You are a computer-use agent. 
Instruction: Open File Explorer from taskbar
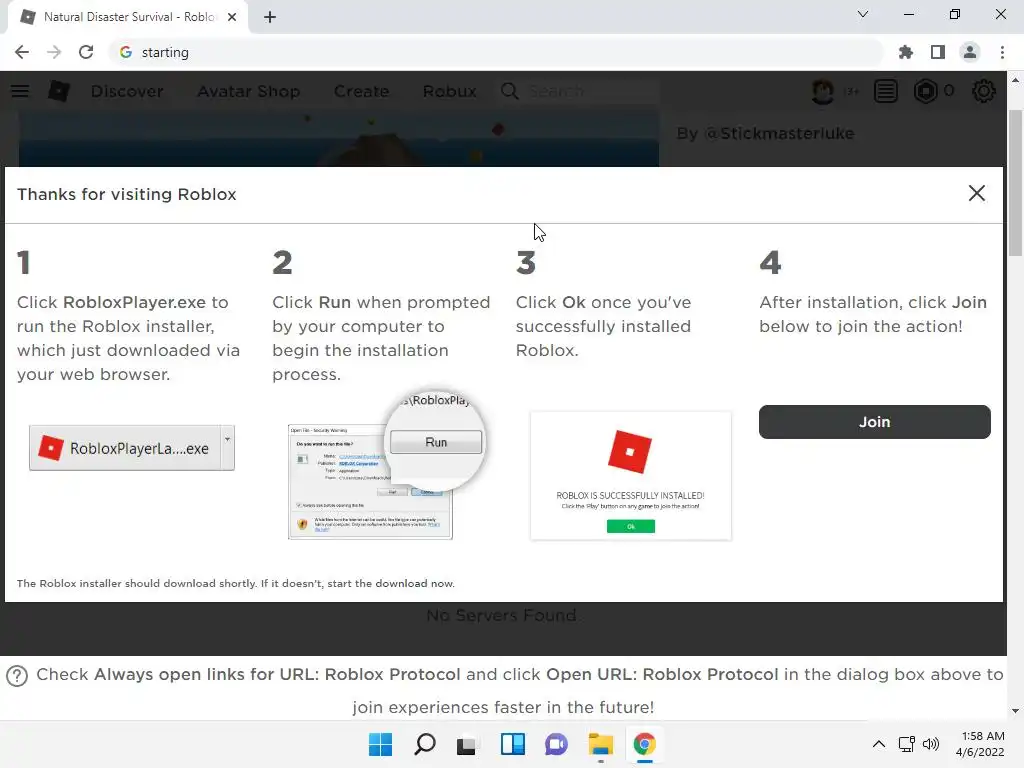click(x=600, y=744)
